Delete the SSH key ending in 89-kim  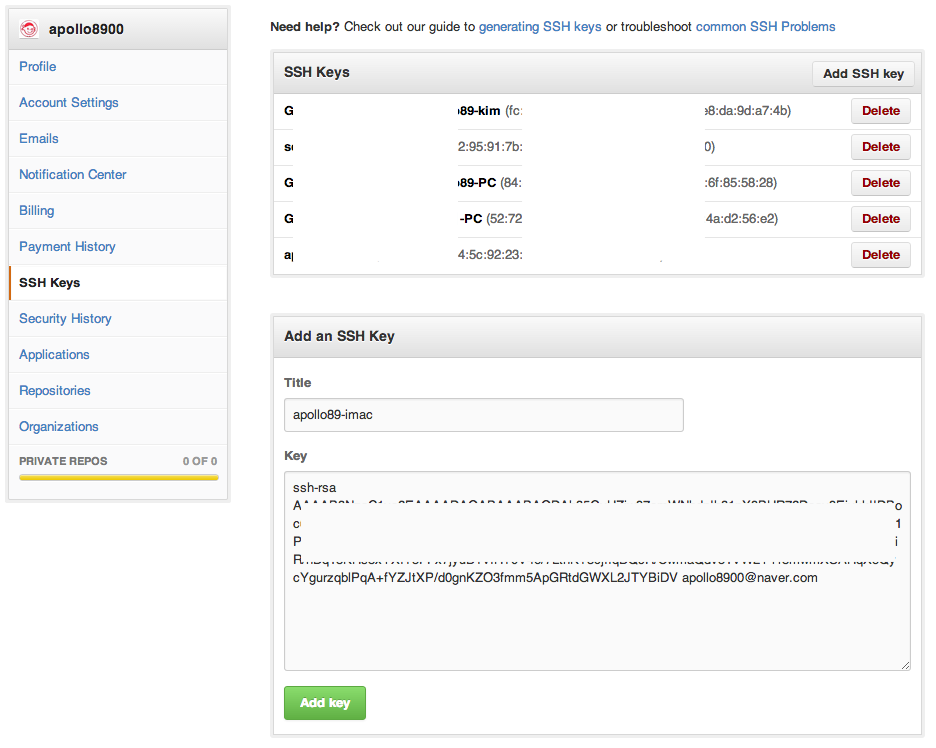coord(880,111)
